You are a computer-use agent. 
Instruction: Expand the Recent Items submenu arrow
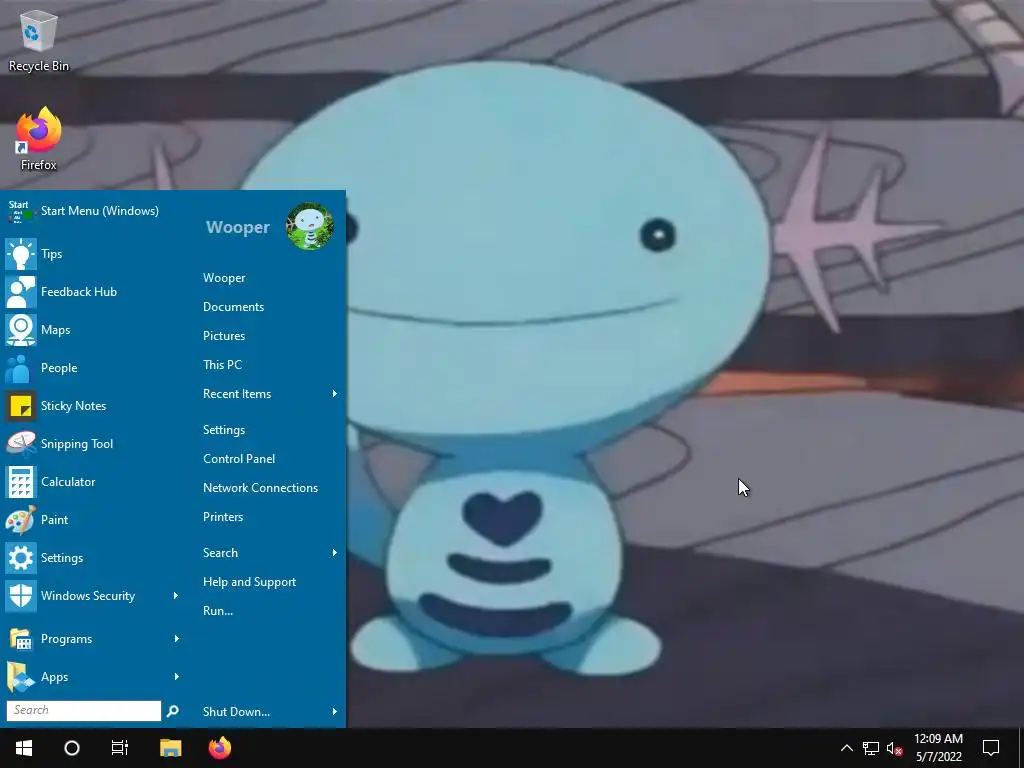click(x=334, y=394)
